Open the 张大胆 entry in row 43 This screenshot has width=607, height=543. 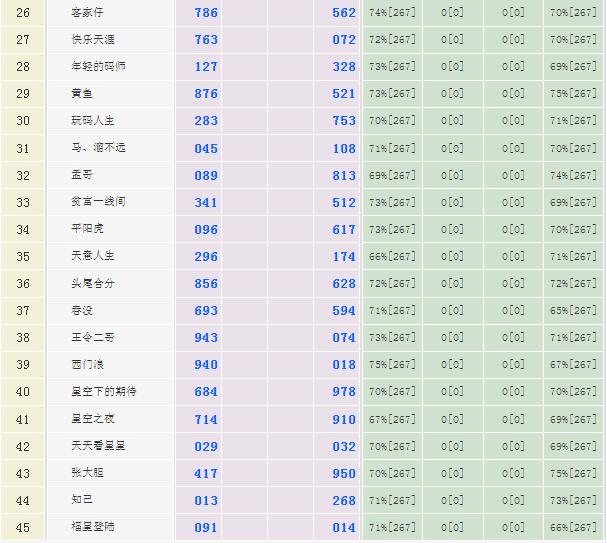click(x=87, y=473)
